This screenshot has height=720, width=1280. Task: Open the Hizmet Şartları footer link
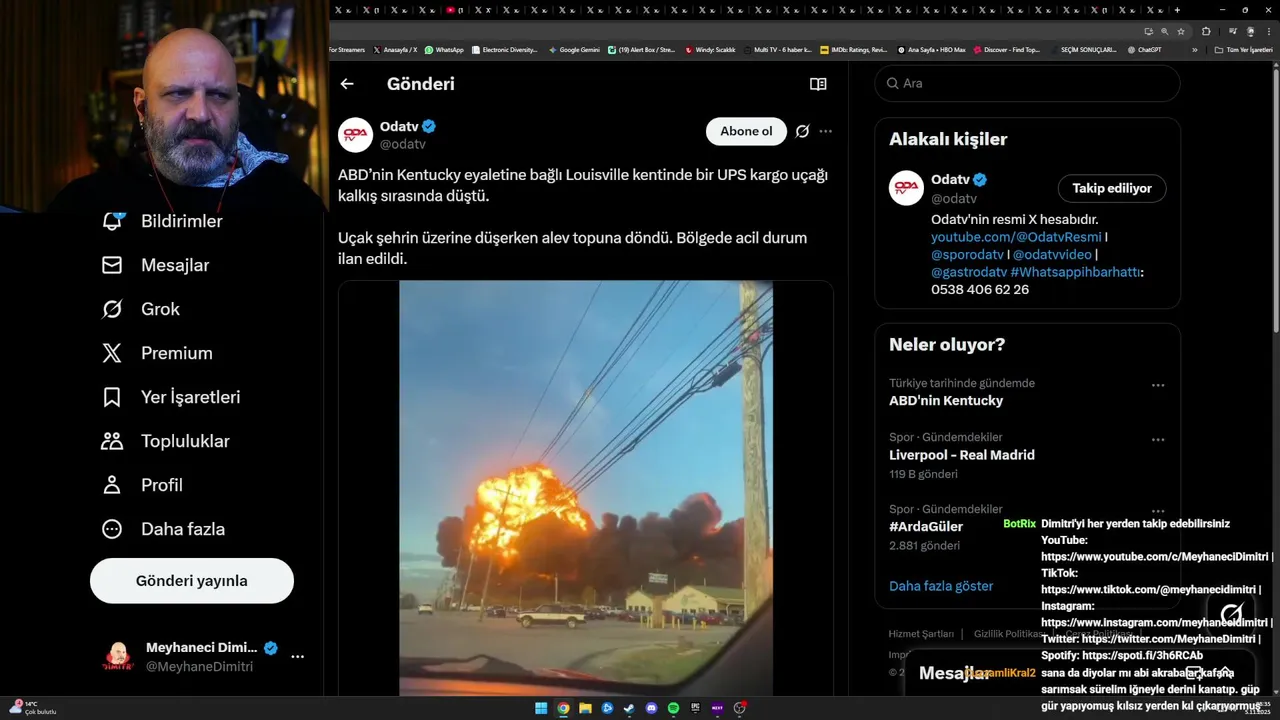click(x=921, y=634)
